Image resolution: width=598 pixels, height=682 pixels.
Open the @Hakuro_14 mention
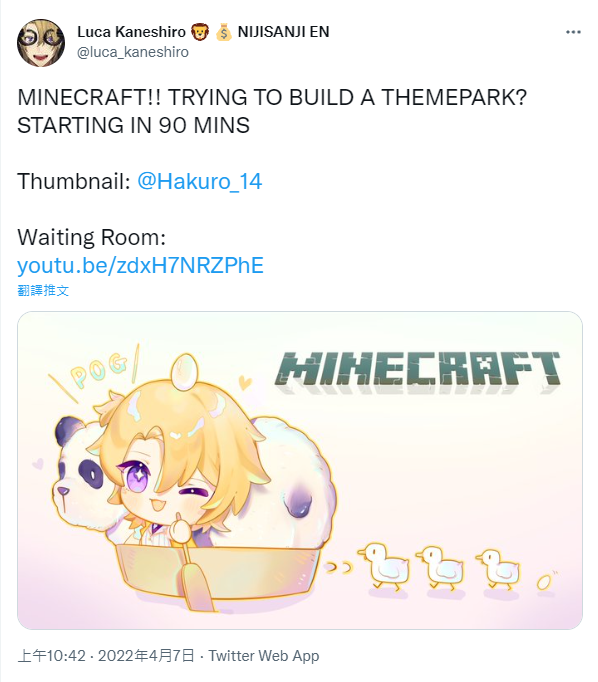tap(200, 181)
